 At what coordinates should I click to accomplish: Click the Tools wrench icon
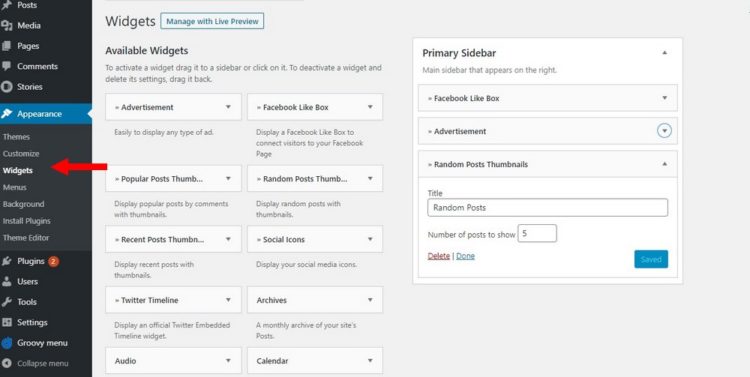coord(7,302)
